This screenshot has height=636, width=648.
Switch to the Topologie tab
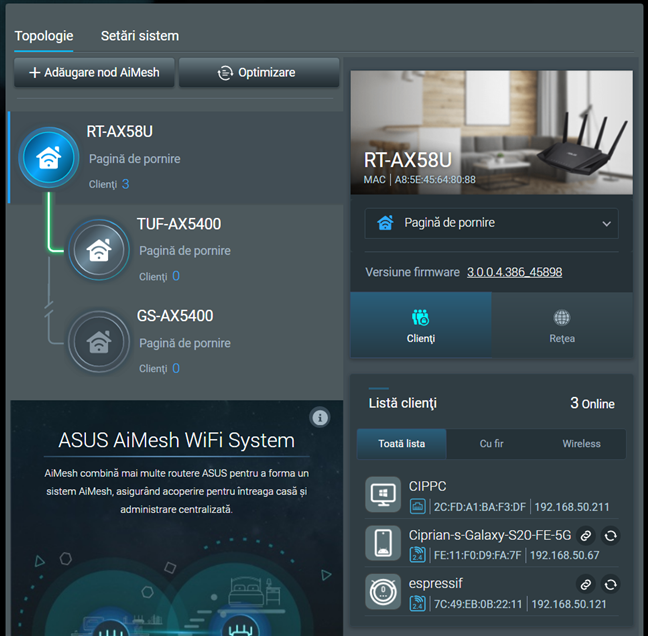[x=44, y=36]
